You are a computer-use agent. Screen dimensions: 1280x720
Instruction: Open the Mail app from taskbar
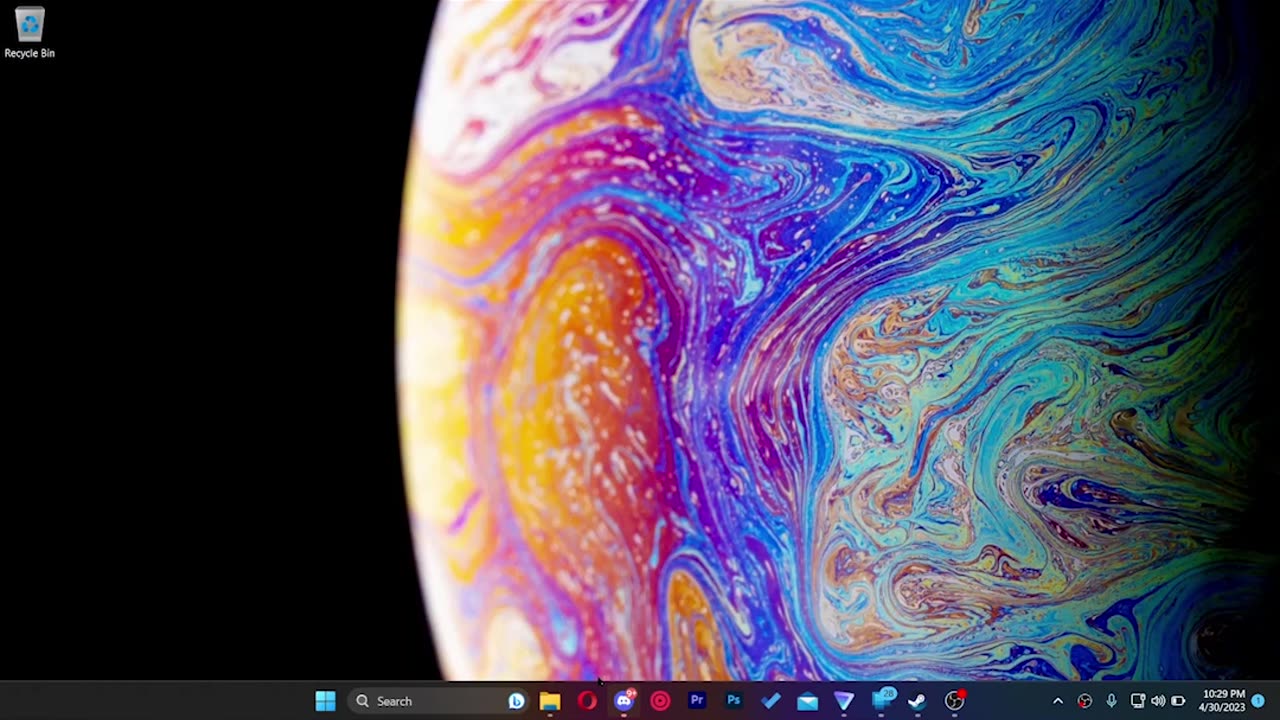coord(807,701)
